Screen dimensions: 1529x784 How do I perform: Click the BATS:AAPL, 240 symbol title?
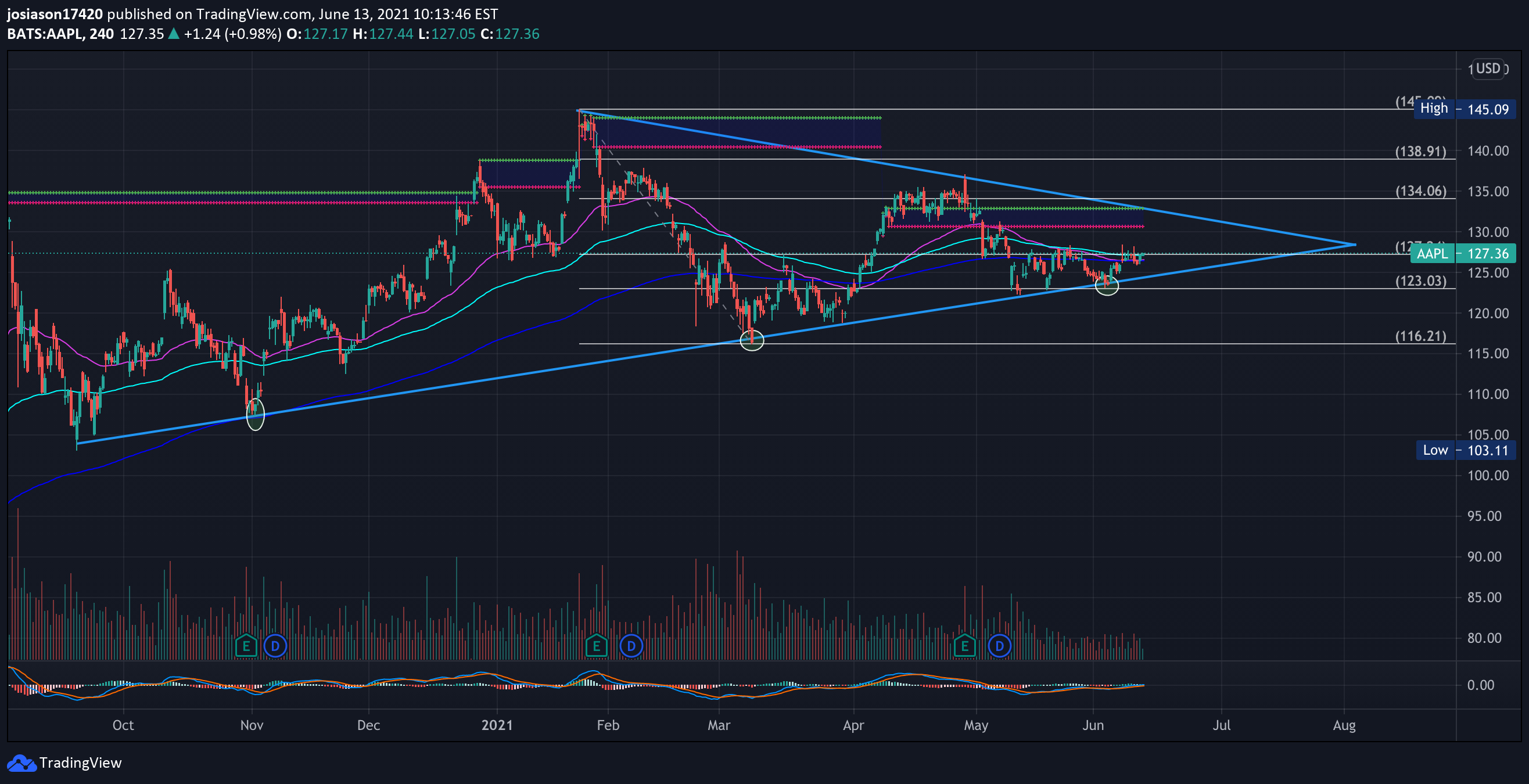[x=60, y=34]
